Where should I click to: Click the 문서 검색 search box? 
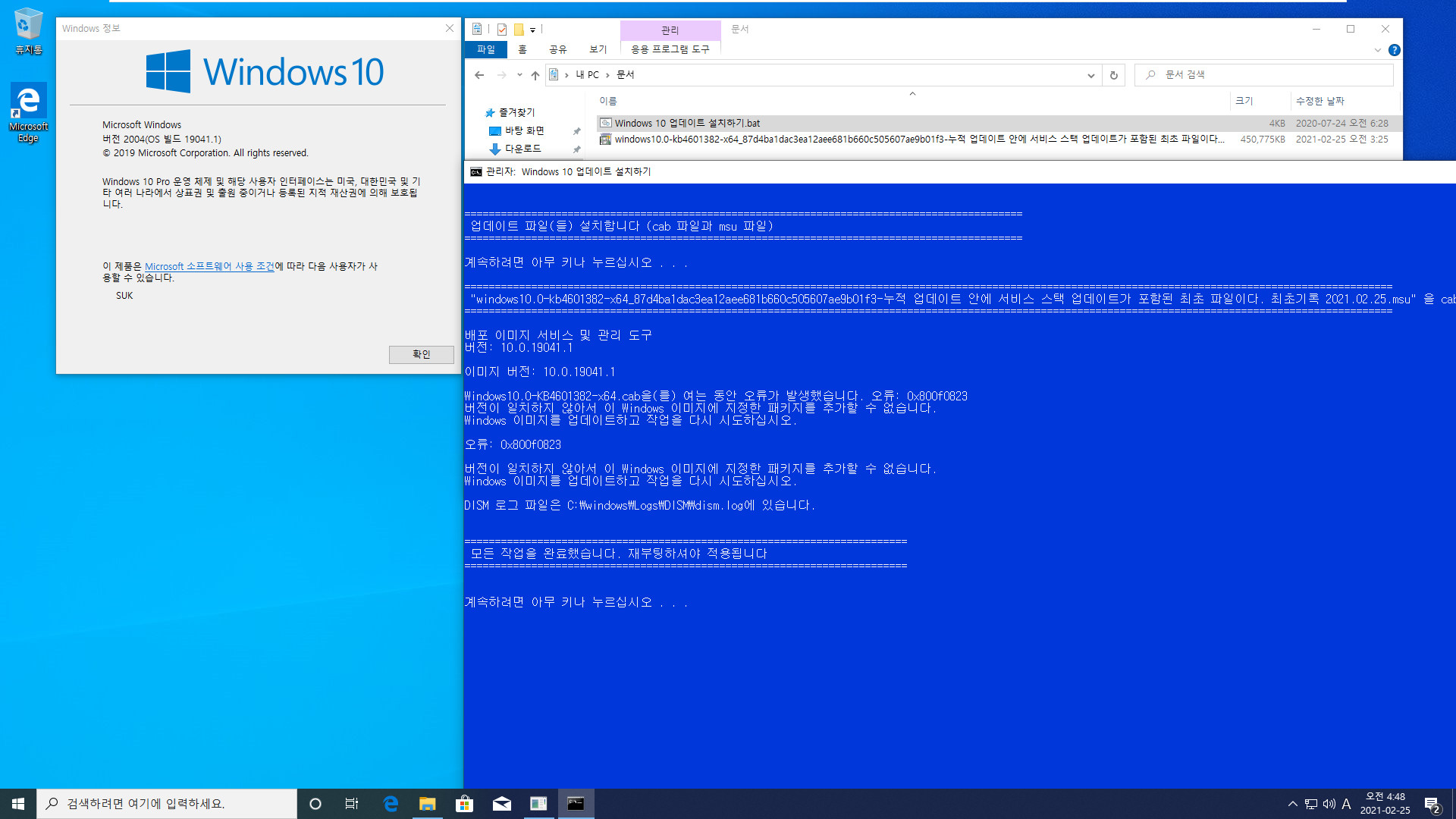(1263, 75)
